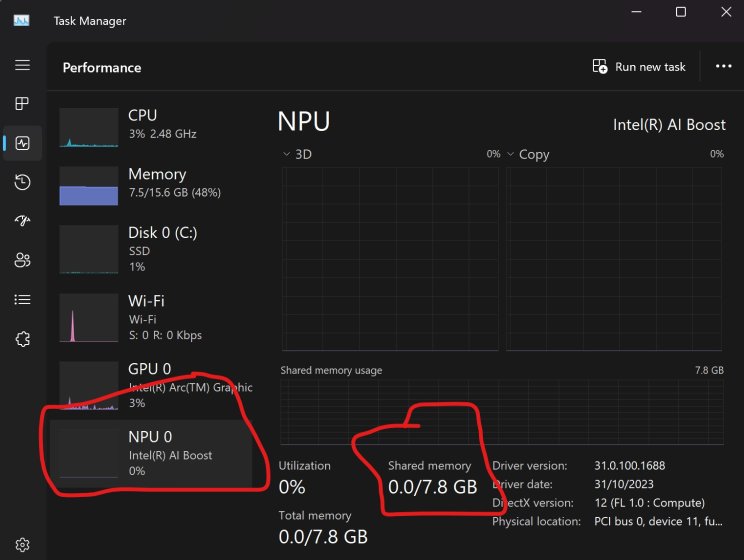
Task: Open the Startup apps page
Action: tap(22, 221)
